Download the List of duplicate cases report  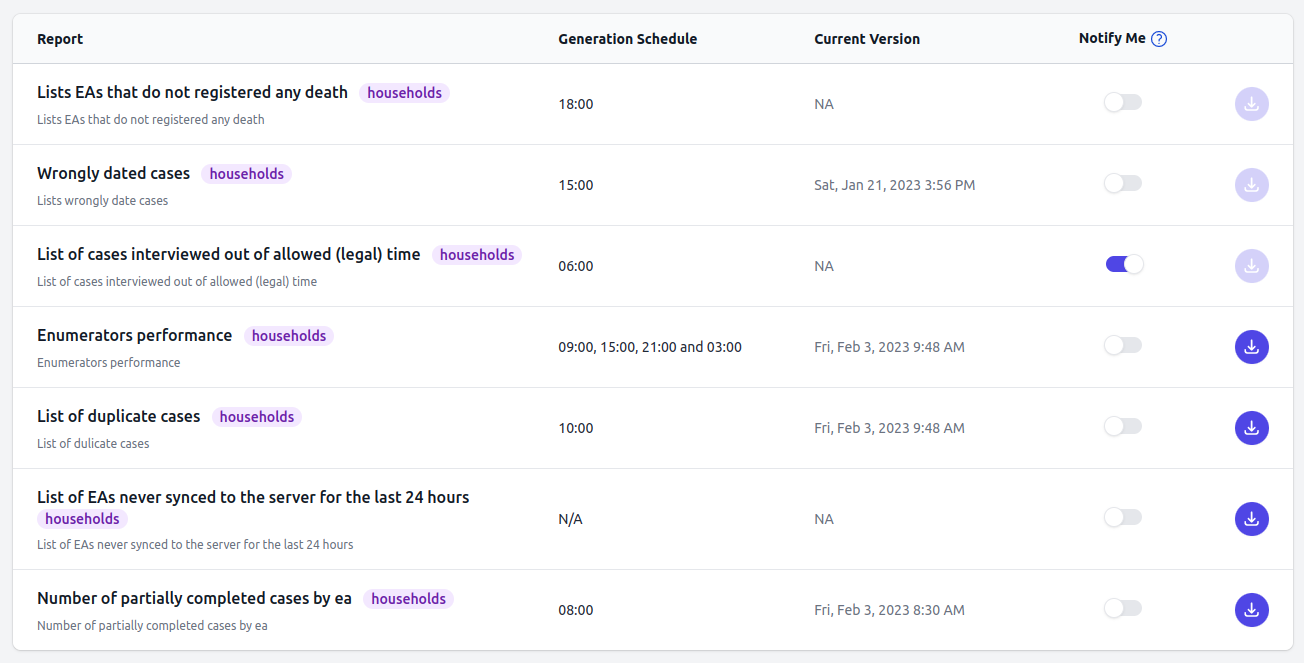[x=1252, y=428]
